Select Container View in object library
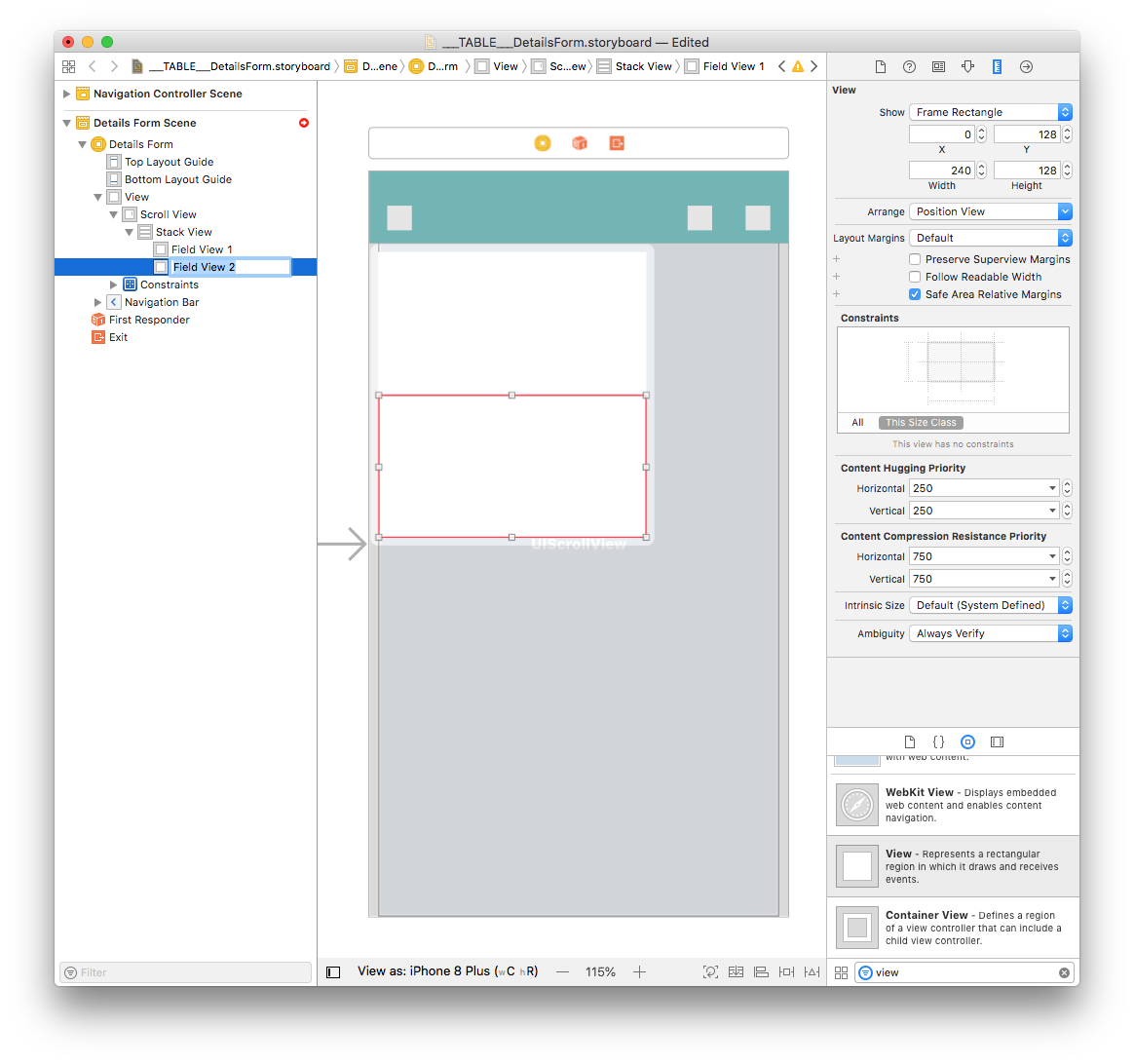This screenshot has width=1134, height=1064. pyautogui.click(x=953, y=928)
